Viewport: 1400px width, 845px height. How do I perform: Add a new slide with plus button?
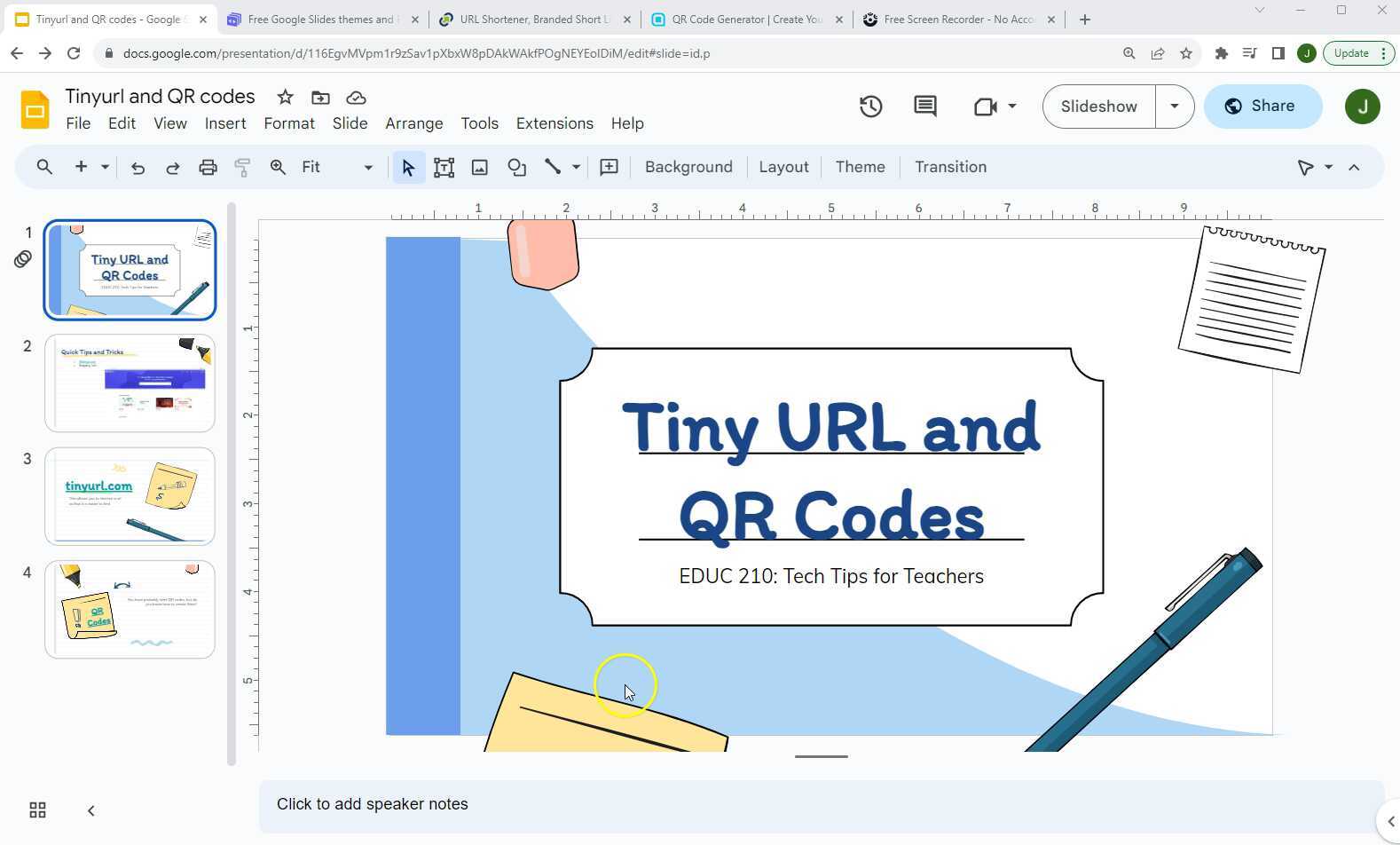[x=81, y=167]
